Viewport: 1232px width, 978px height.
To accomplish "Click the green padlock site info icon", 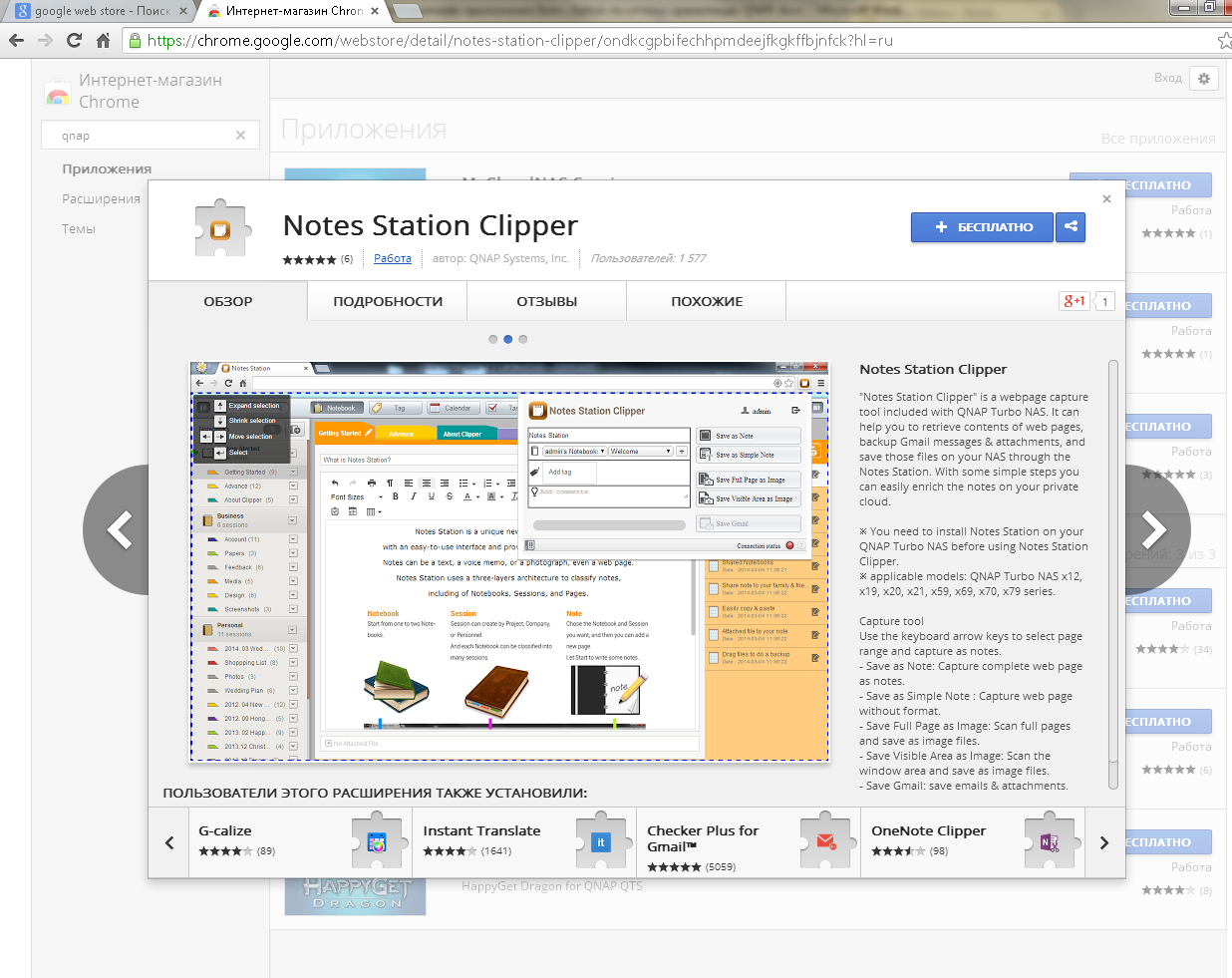I will (135, 41).
